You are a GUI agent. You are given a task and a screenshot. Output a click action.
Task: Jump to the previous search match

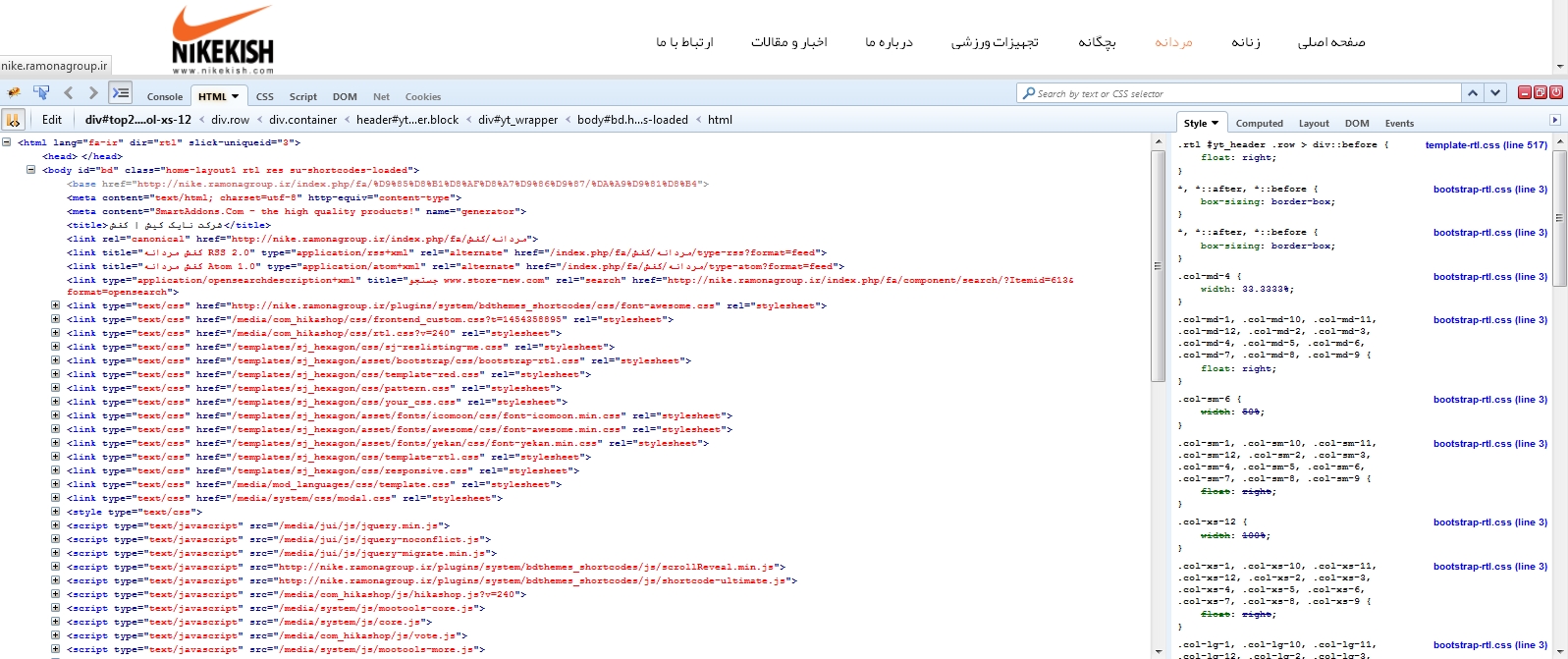(1473, 92)
